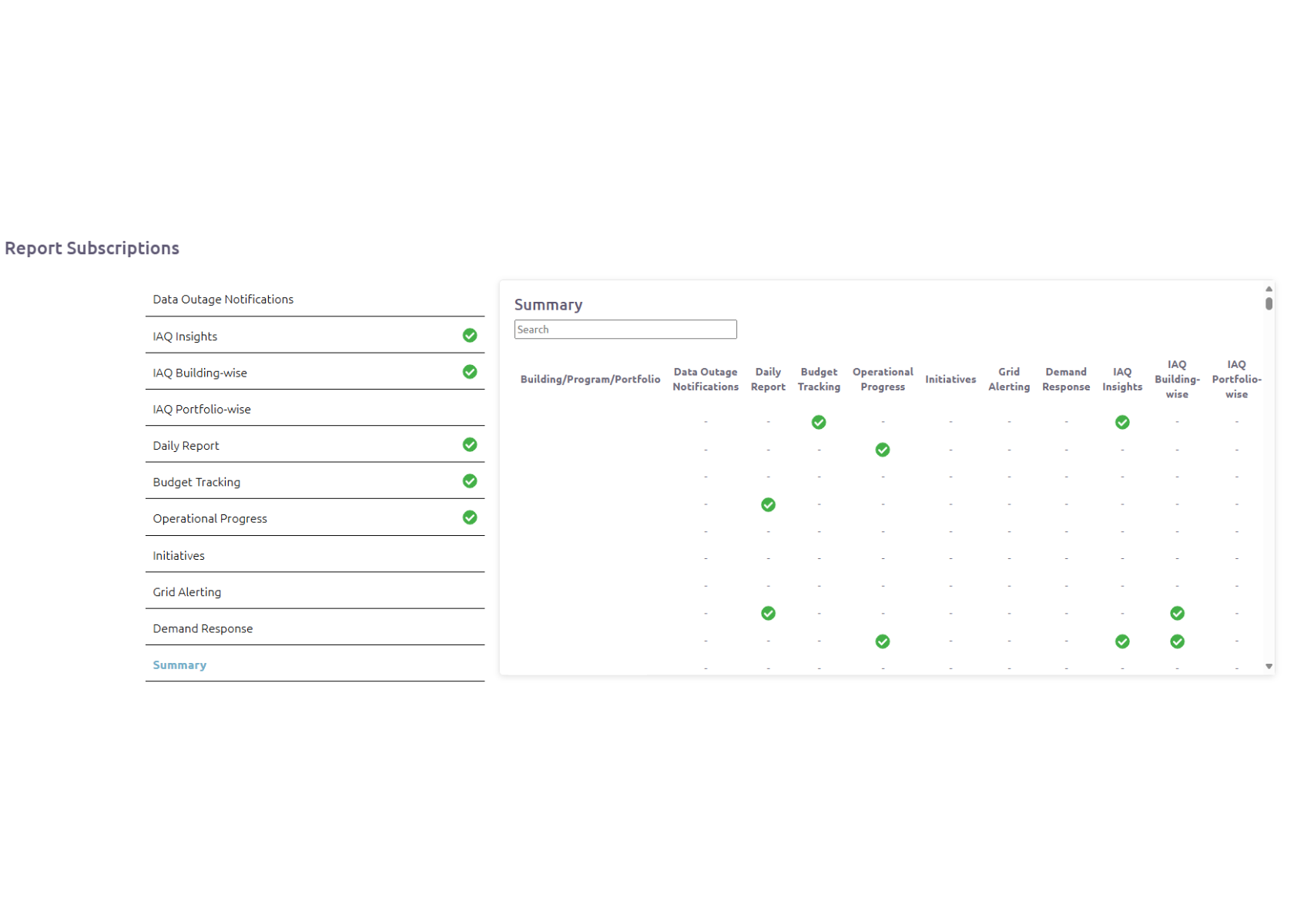The width and height of the screenshot is (1294, 924).
Task: Click IAQ Building-wise check in ninth table row
Action: 1177,641
